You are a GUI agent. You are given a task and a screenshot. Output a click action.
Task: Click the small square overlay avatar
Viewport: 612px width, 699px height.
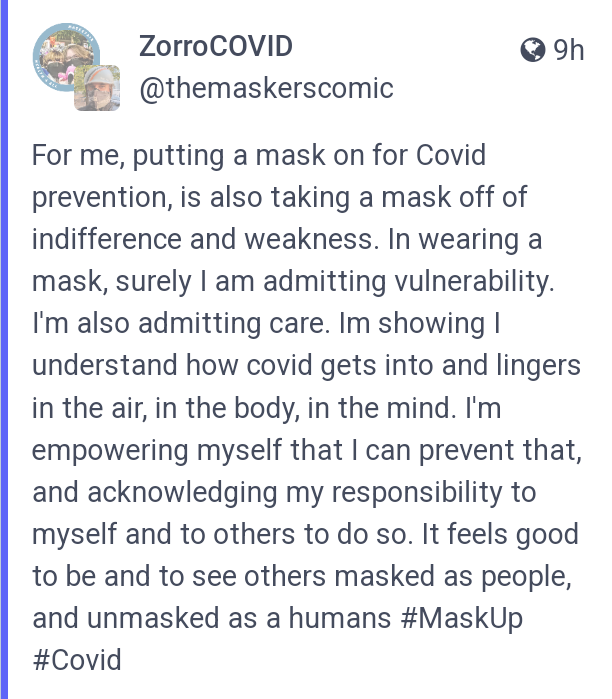(x=97, y=88)
